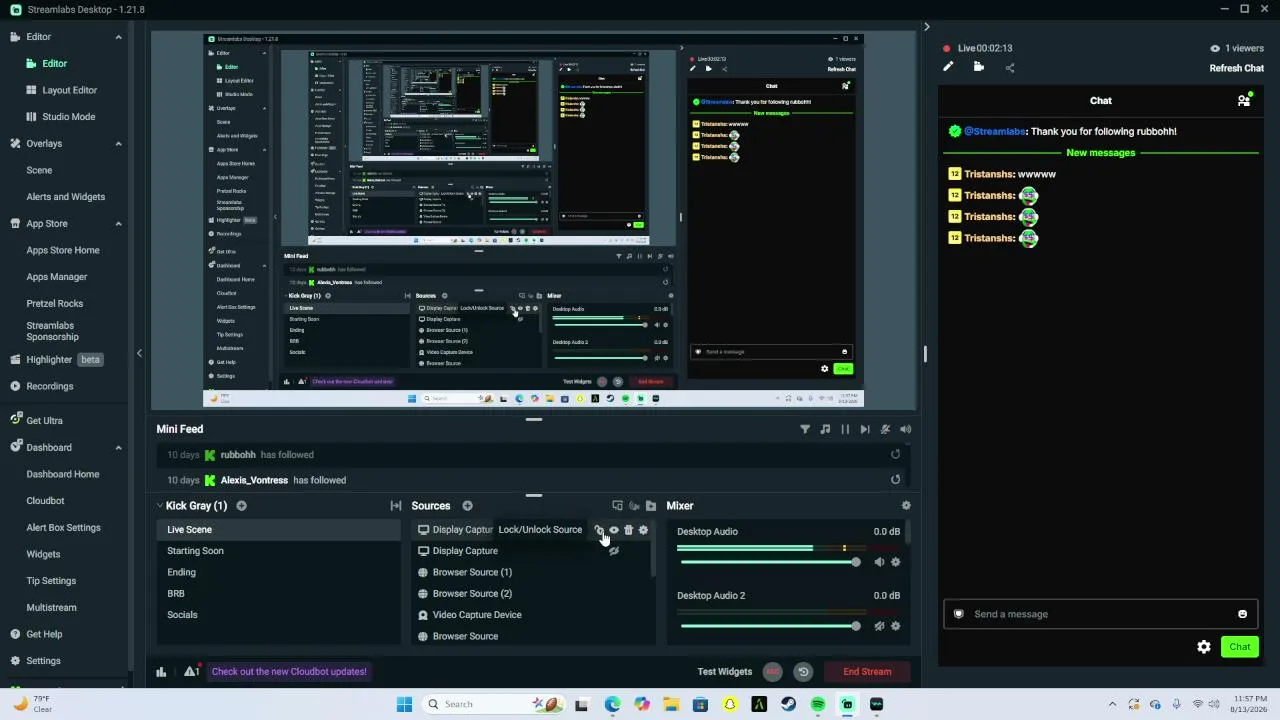Unmute Desktop Audio 2
The height and width of the screenshot is (720, 1280).
[x=879, y=626]
